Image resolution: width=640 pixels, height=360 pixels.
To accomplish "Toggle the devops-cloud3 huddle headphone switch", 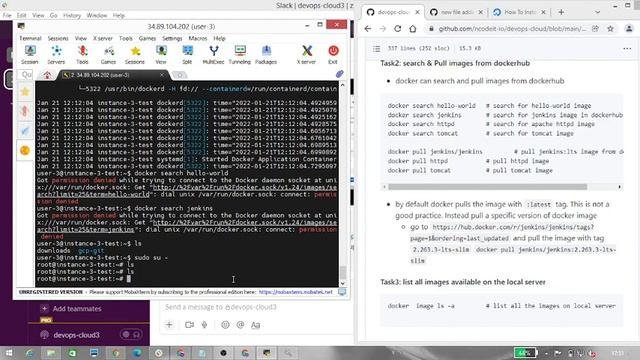I will (x=131, y=335).
